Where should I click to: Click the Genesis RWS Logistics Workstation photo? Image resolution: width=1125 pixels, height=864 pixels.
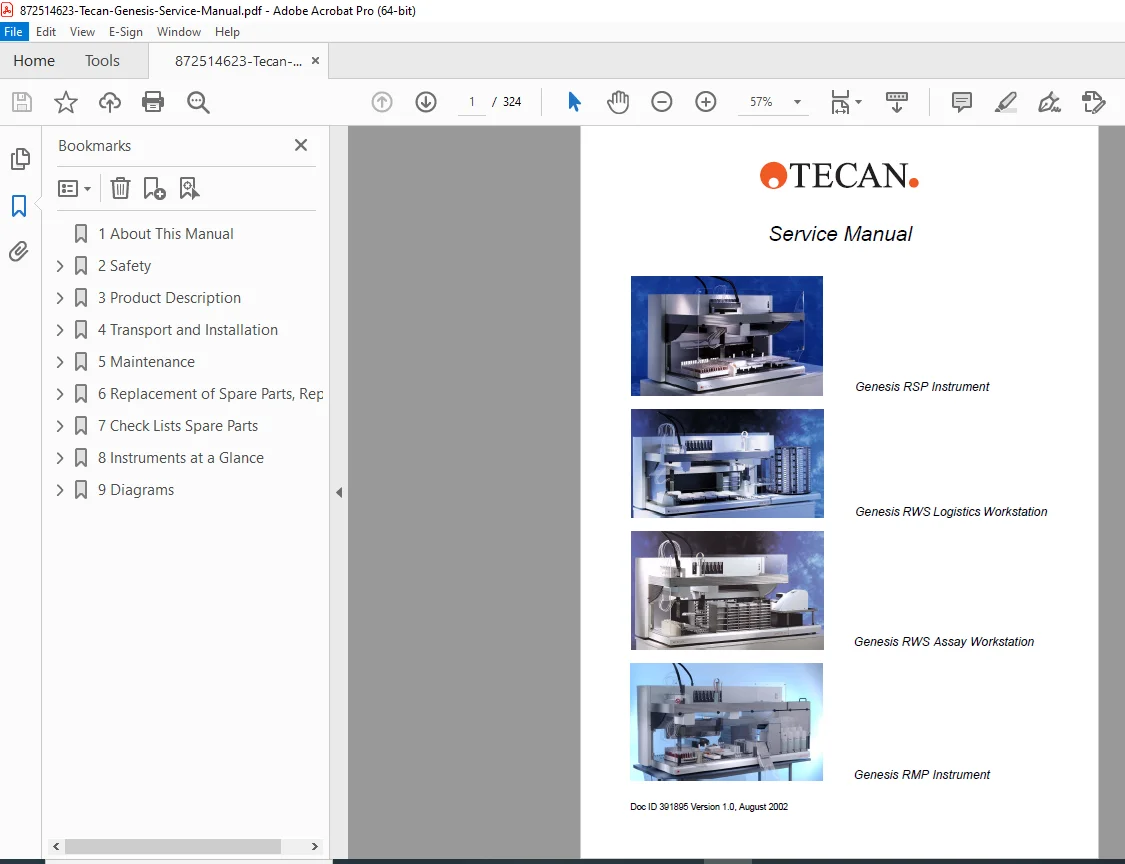click(x=728, y=464)
